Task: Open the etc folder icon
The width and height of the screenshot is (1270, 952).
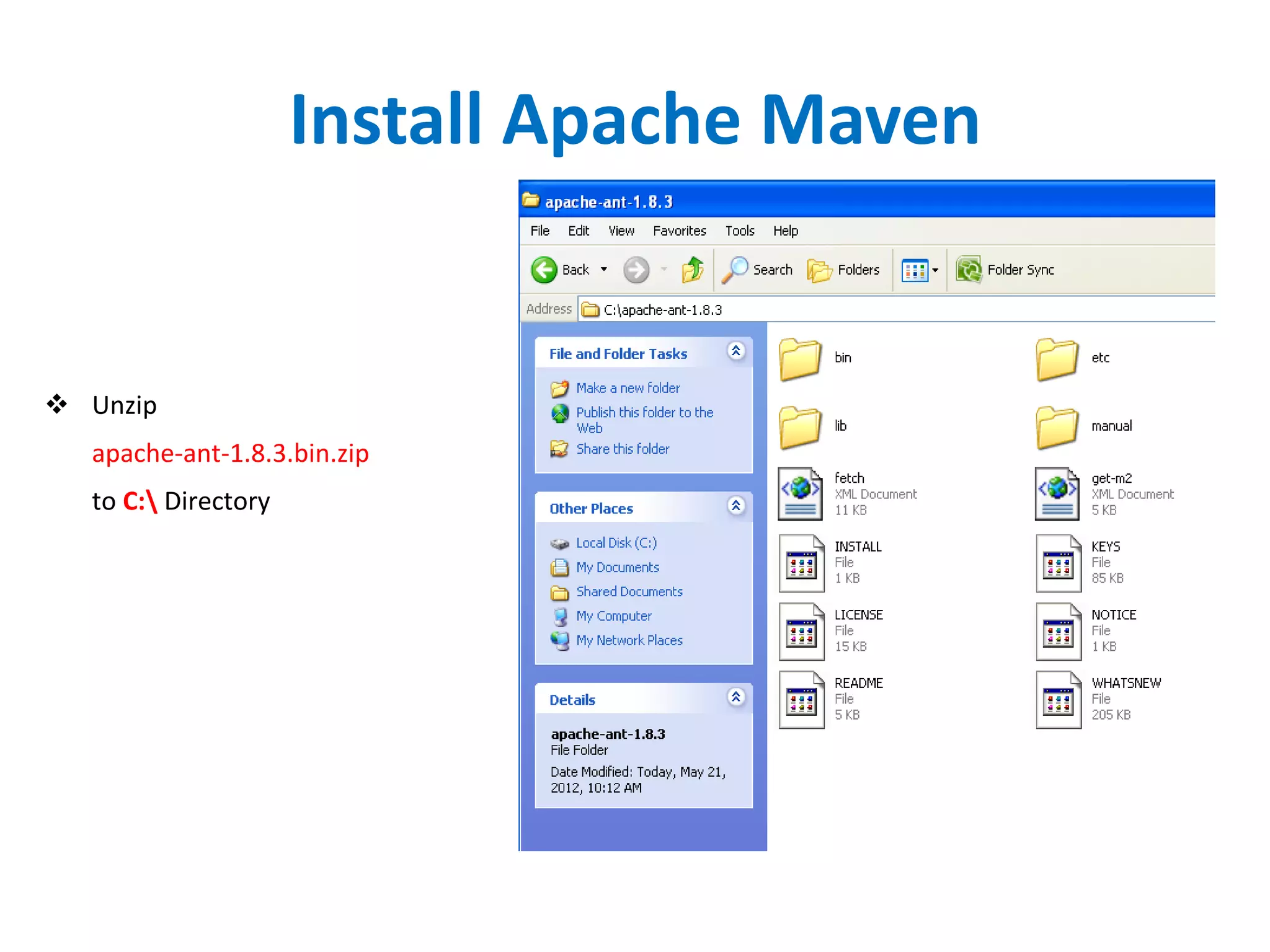Action: pos(1057,359)
